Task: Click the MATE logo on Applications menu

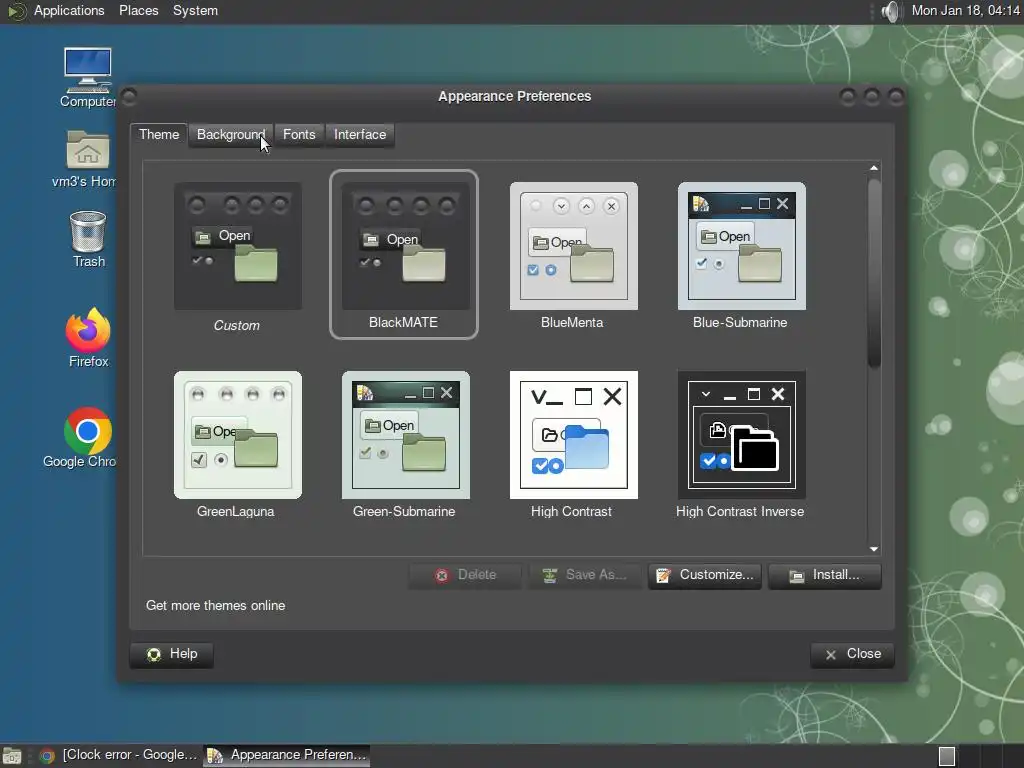Action: tap(16, 11)
